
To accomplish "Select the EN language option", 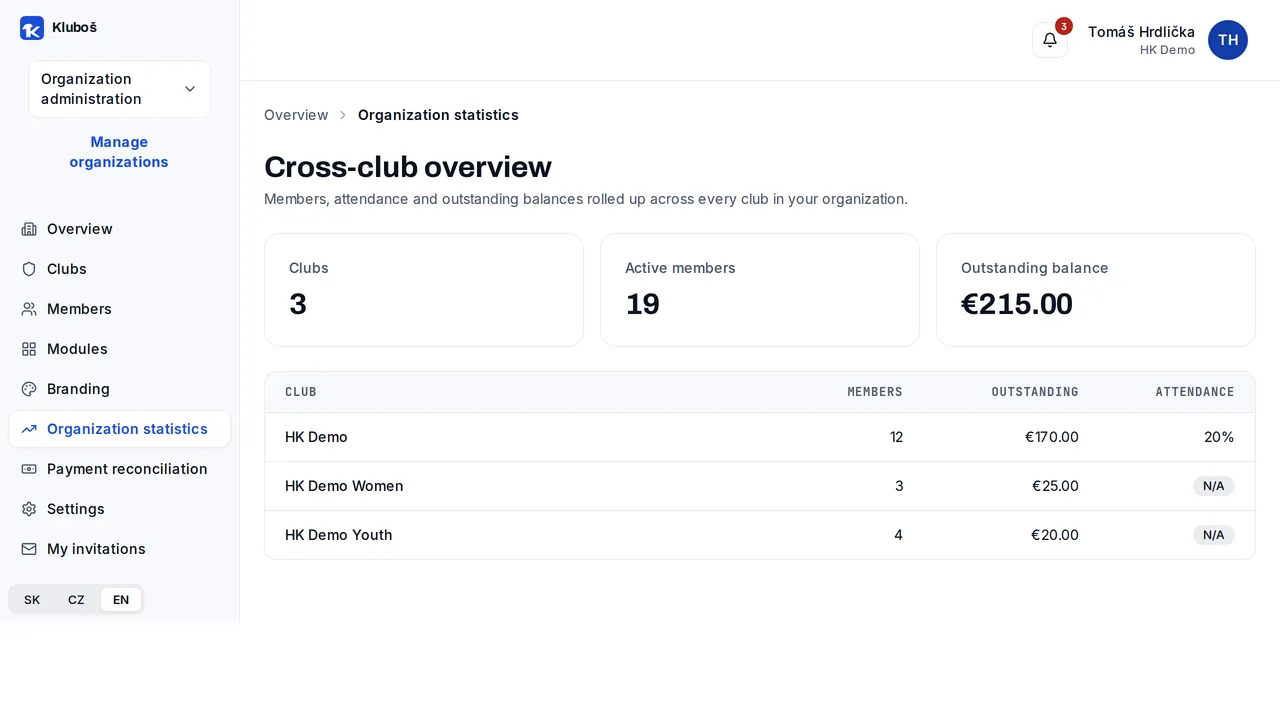I will coord(121,600).
